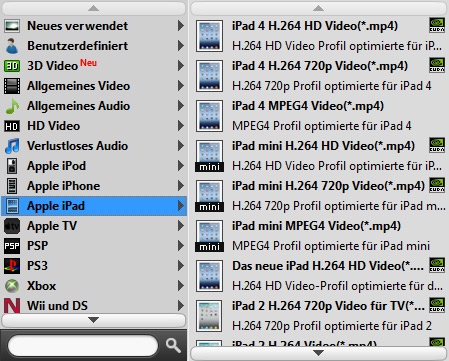This screenshot has width=449, height=361.
Task: Click the Xbox logo icon
Action: 12,286
